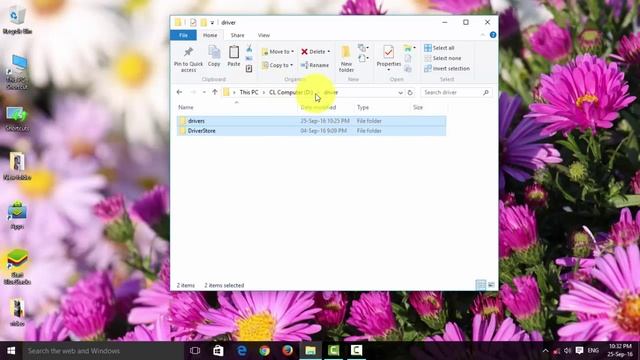Click the volume speaker tray icon

pos(567,351)
